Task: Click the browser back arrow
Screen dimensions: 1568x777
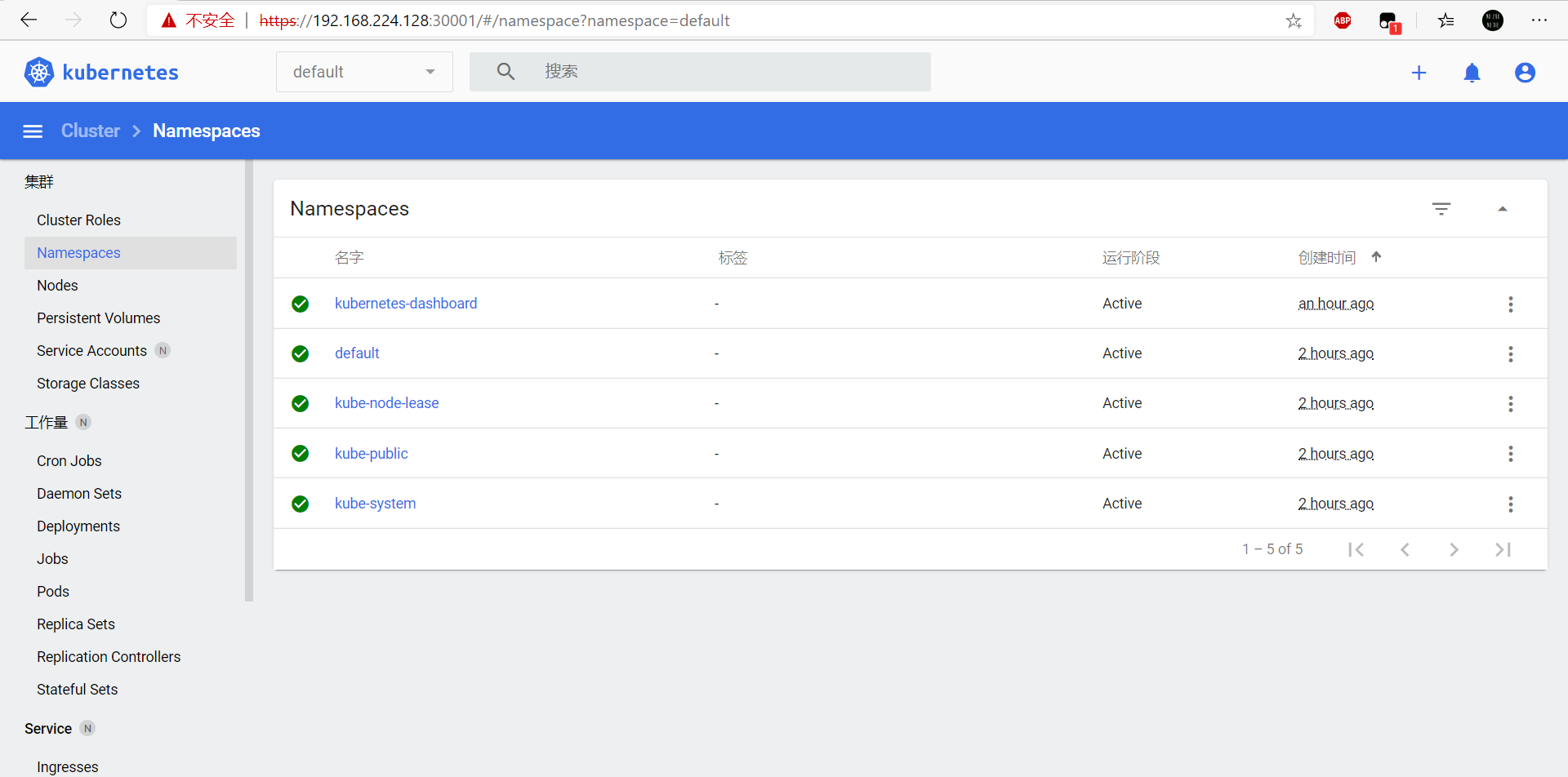Action: [x=29, y=20]
